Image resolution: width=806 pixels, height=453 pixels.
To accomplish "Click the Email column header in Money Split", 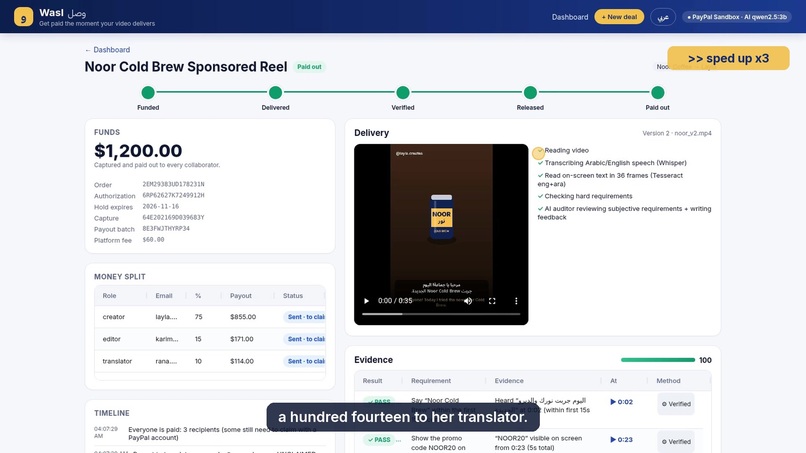I will click(x=164, y=296).
